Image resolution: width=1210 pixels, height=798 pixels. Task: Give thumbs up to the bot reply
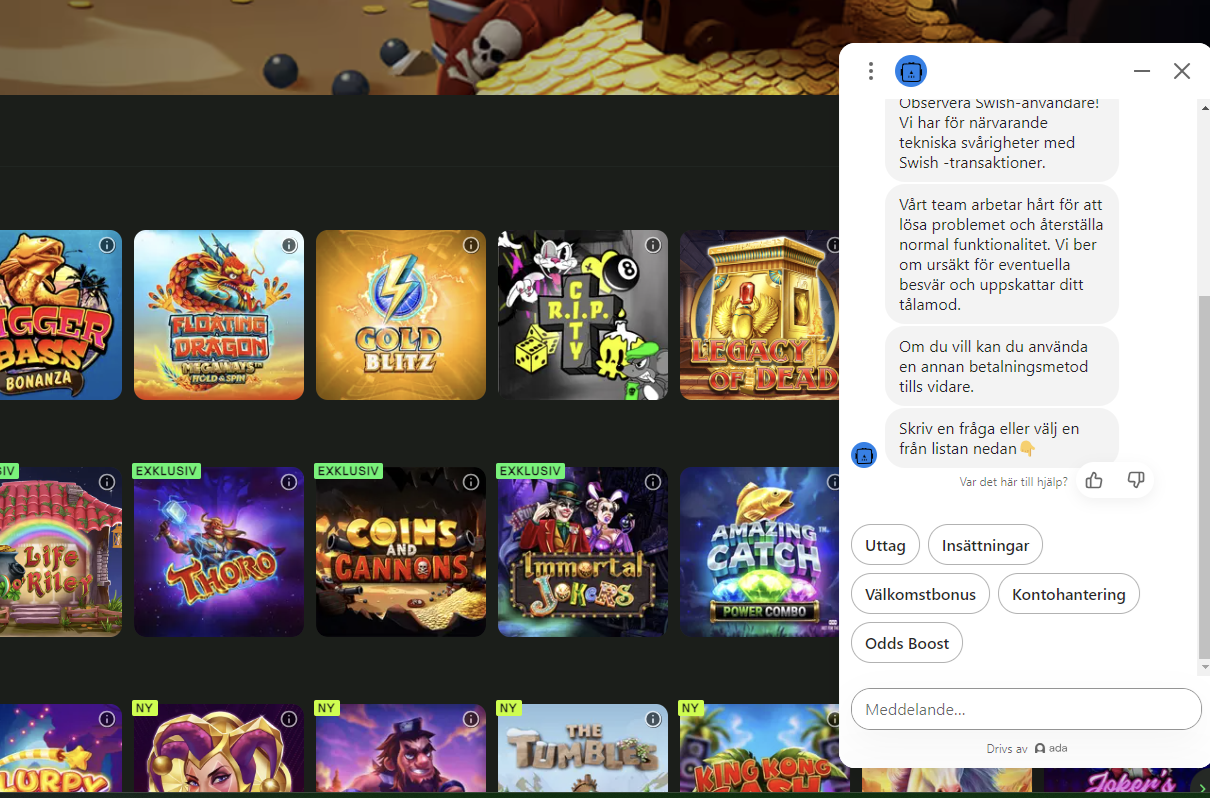1094,481
